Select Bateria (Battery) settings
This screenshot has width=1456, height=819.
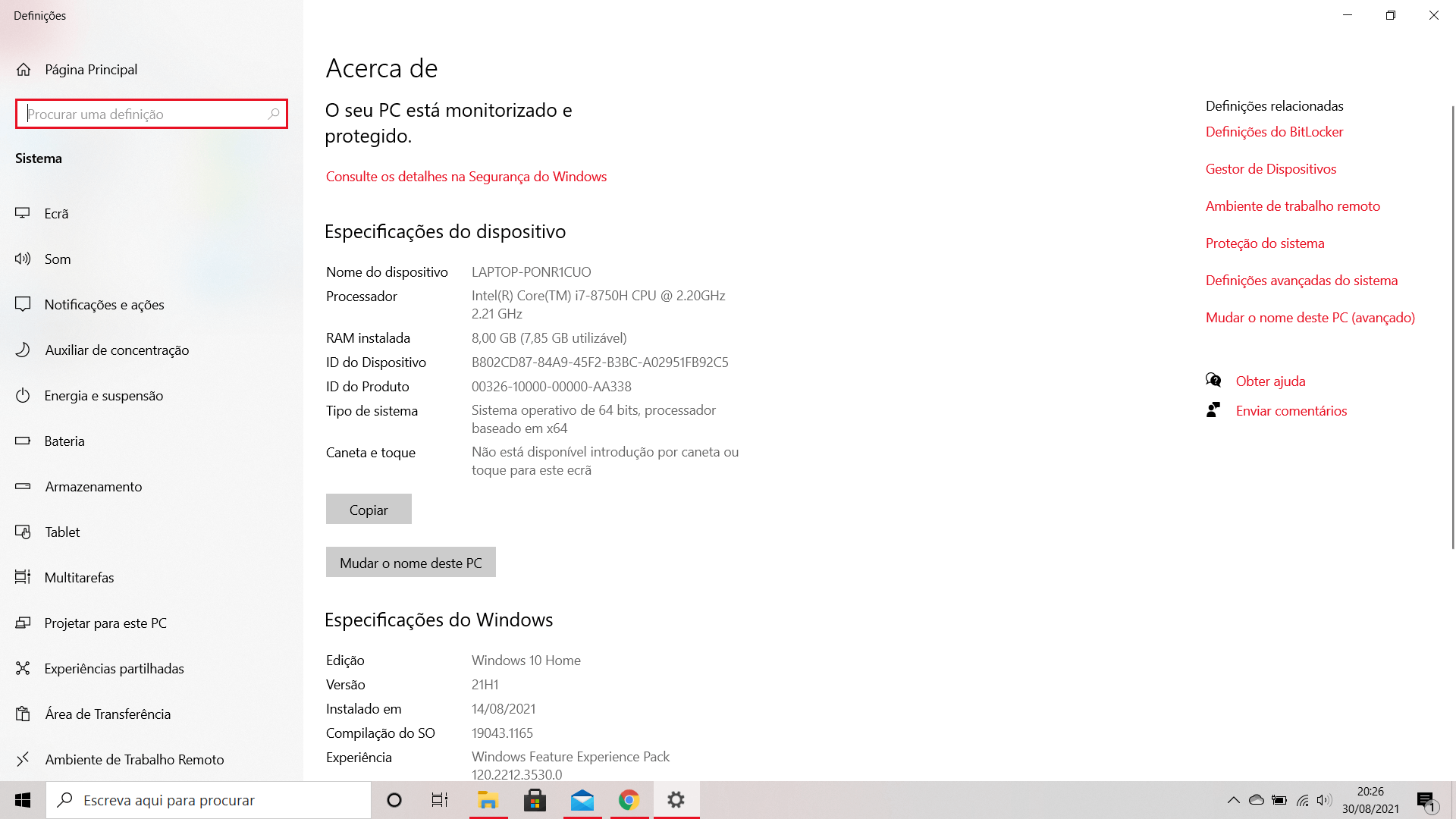point(64,441)
